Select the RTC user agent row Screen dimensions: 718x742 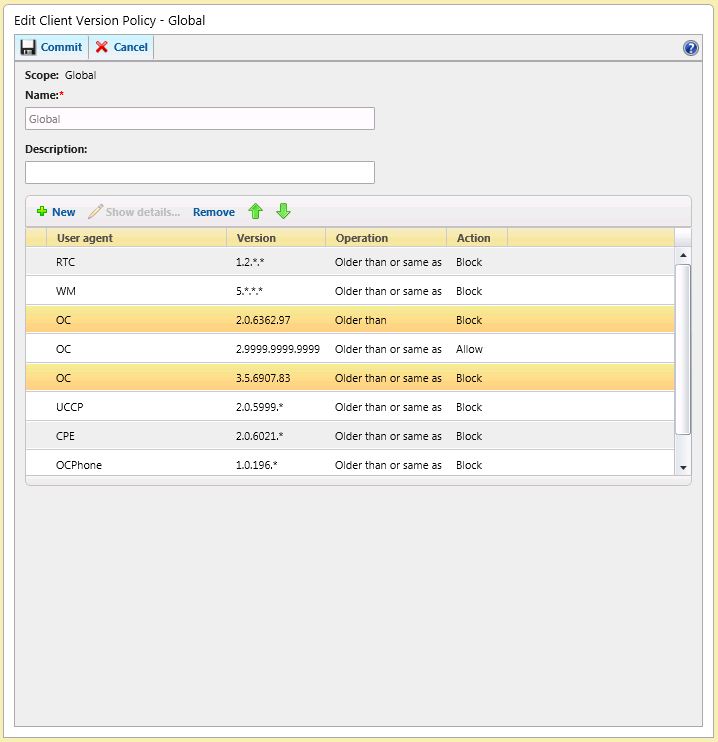(x=350, y=262)
